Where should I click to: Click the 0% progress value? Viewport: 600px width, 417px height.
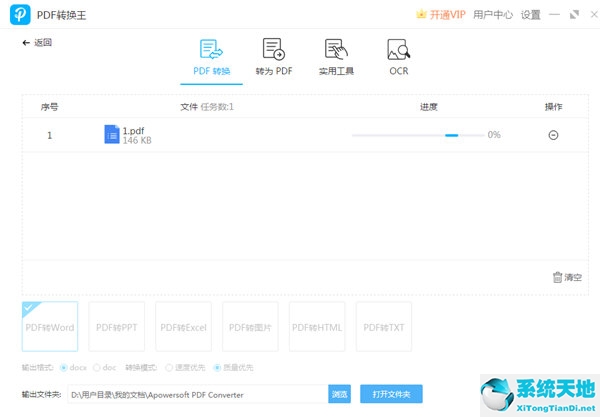[x=494, y=135]
